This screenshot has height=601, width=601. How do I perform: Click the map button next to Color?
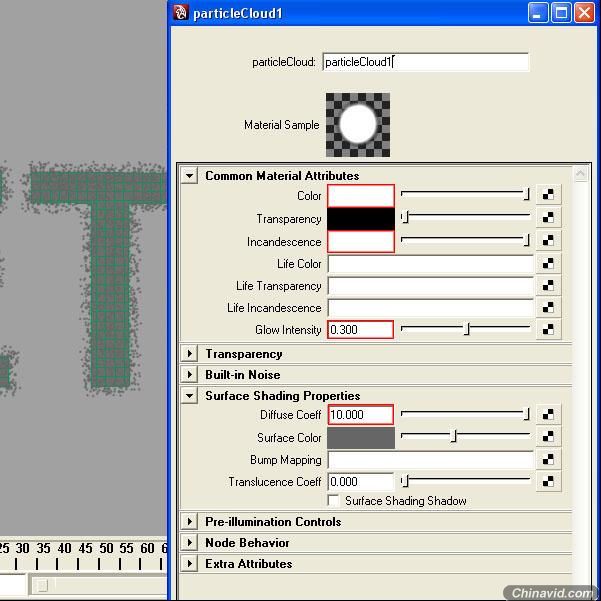pos(548,194)
